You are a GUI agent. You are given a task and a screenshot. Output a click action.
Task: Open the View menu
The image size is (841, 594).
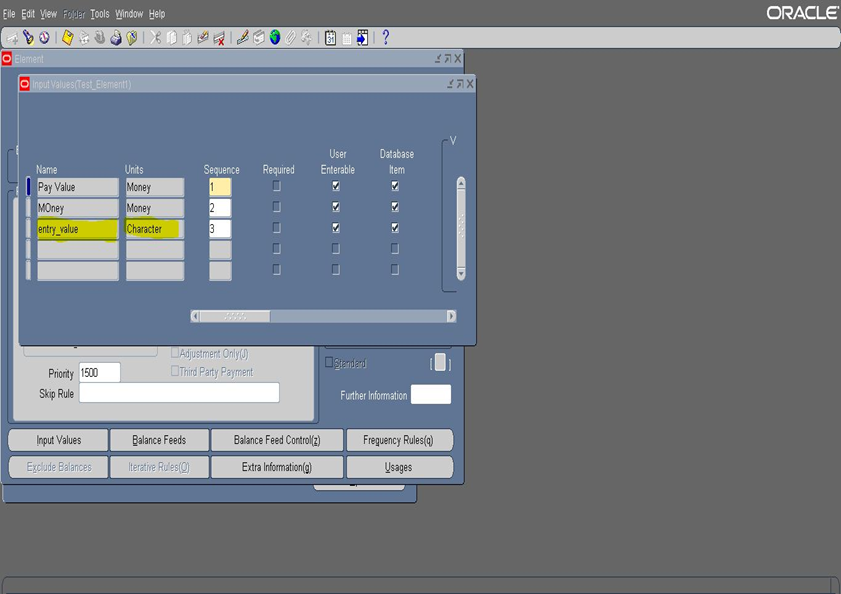48,14
